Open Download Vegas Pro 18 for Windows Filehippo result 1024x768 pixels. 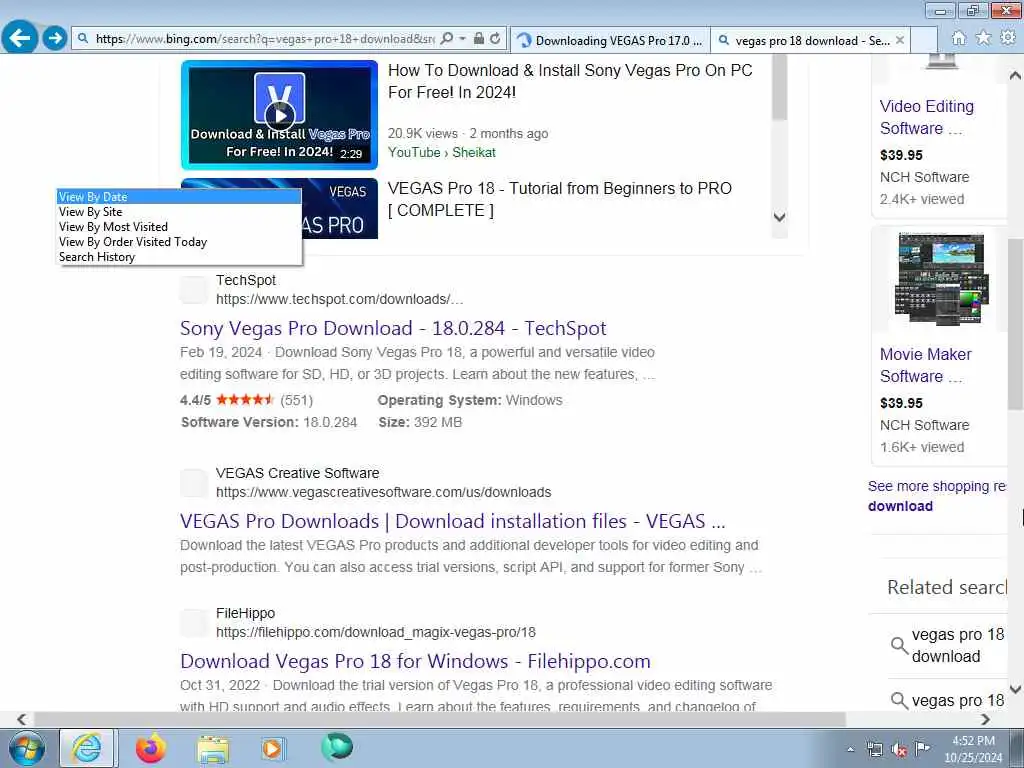tap(415, 661)
